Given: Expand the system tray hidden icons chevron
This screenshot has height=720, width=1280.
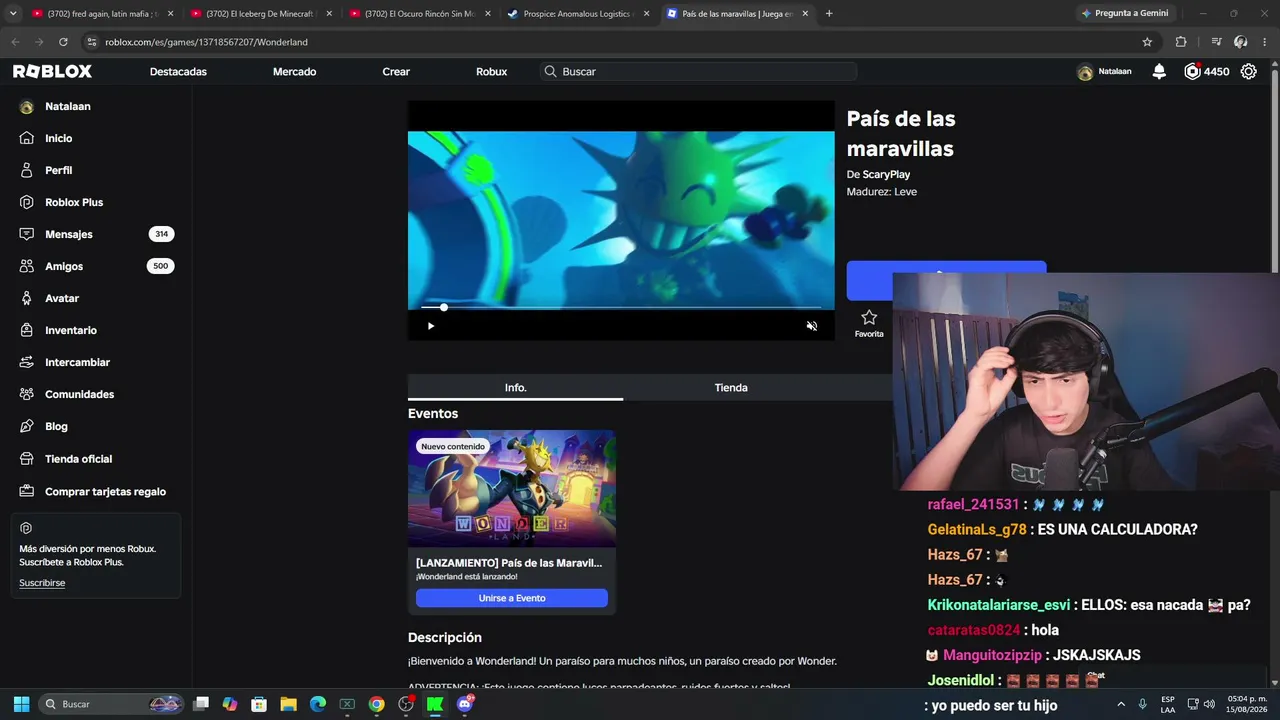Looking at the screenshot, I should coord(1119,704).
